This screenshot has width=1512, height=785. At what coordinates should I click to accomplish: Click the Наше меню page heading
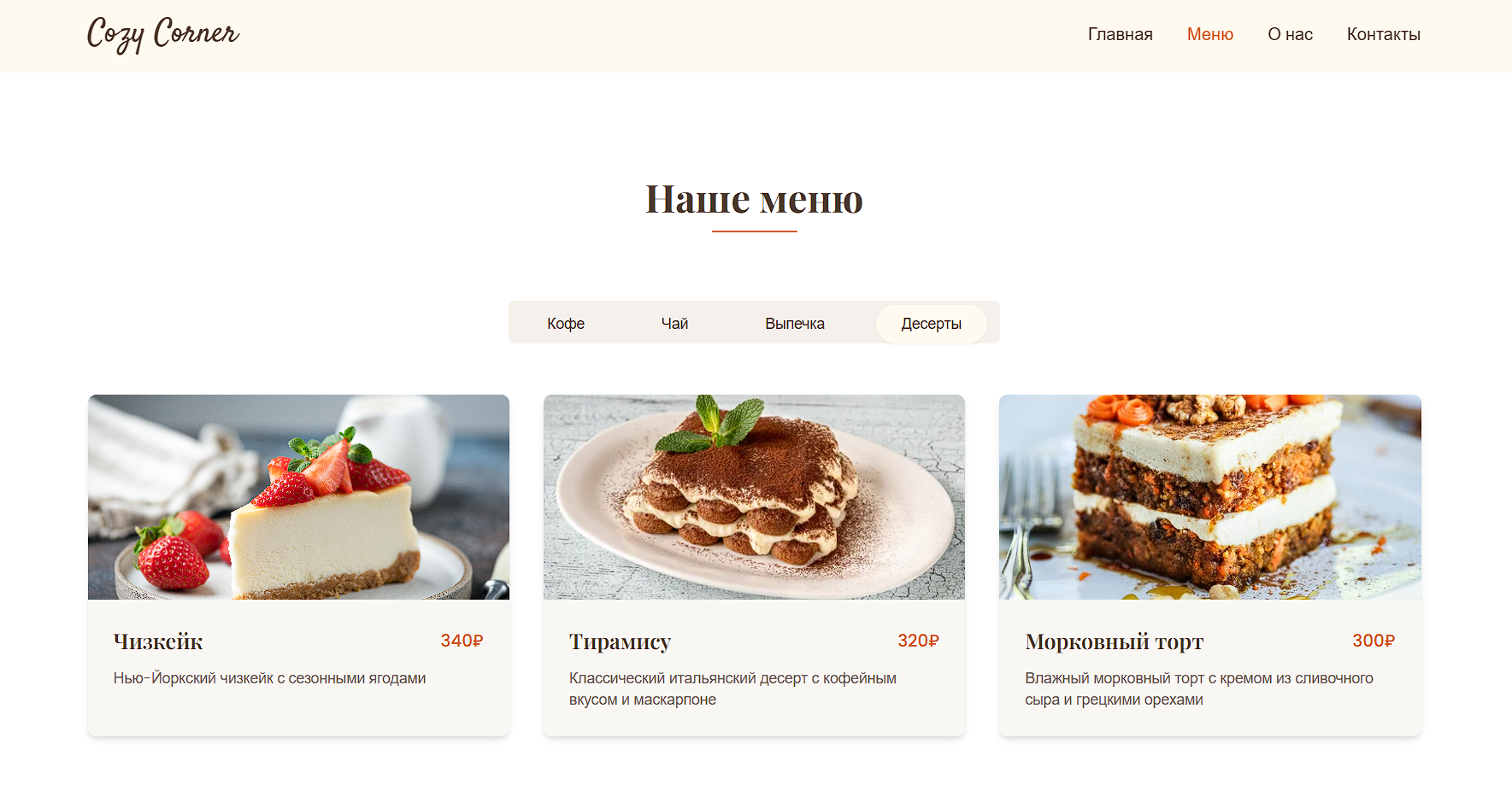(754, 199)
